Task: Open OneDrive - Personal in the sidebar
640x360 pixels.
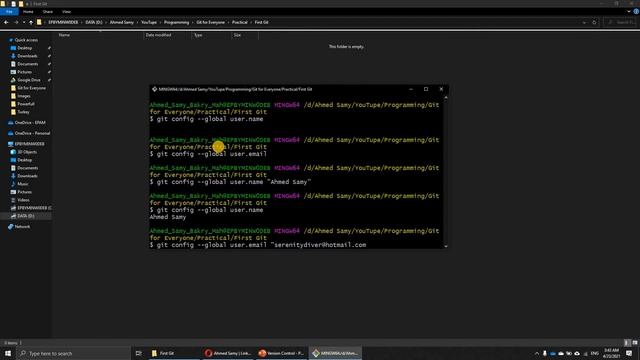Action: [x=32, y=133]
